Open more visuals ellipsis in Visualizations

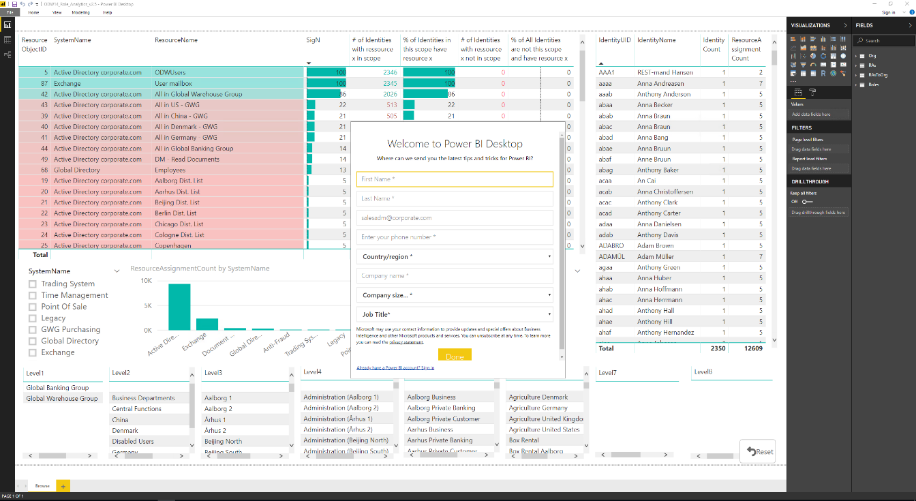[793, 82]
